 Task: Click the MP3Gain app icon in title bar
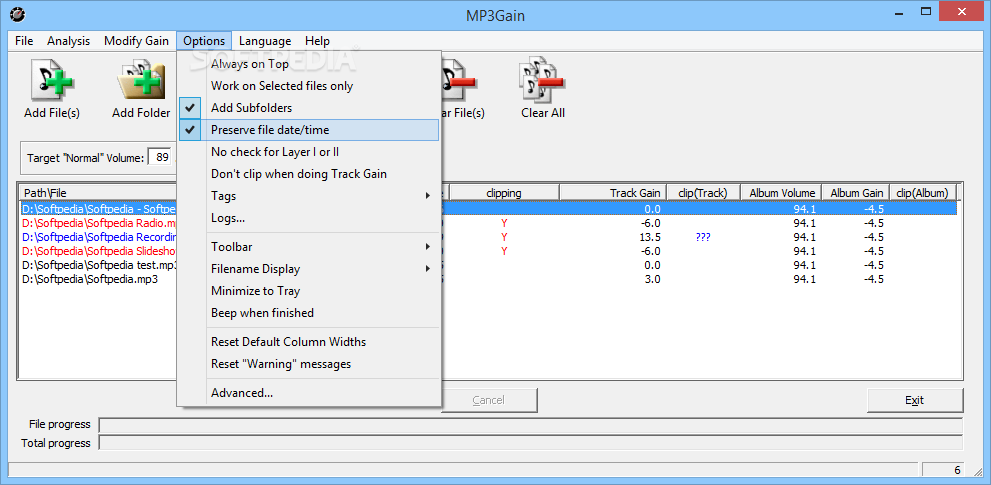18,13
